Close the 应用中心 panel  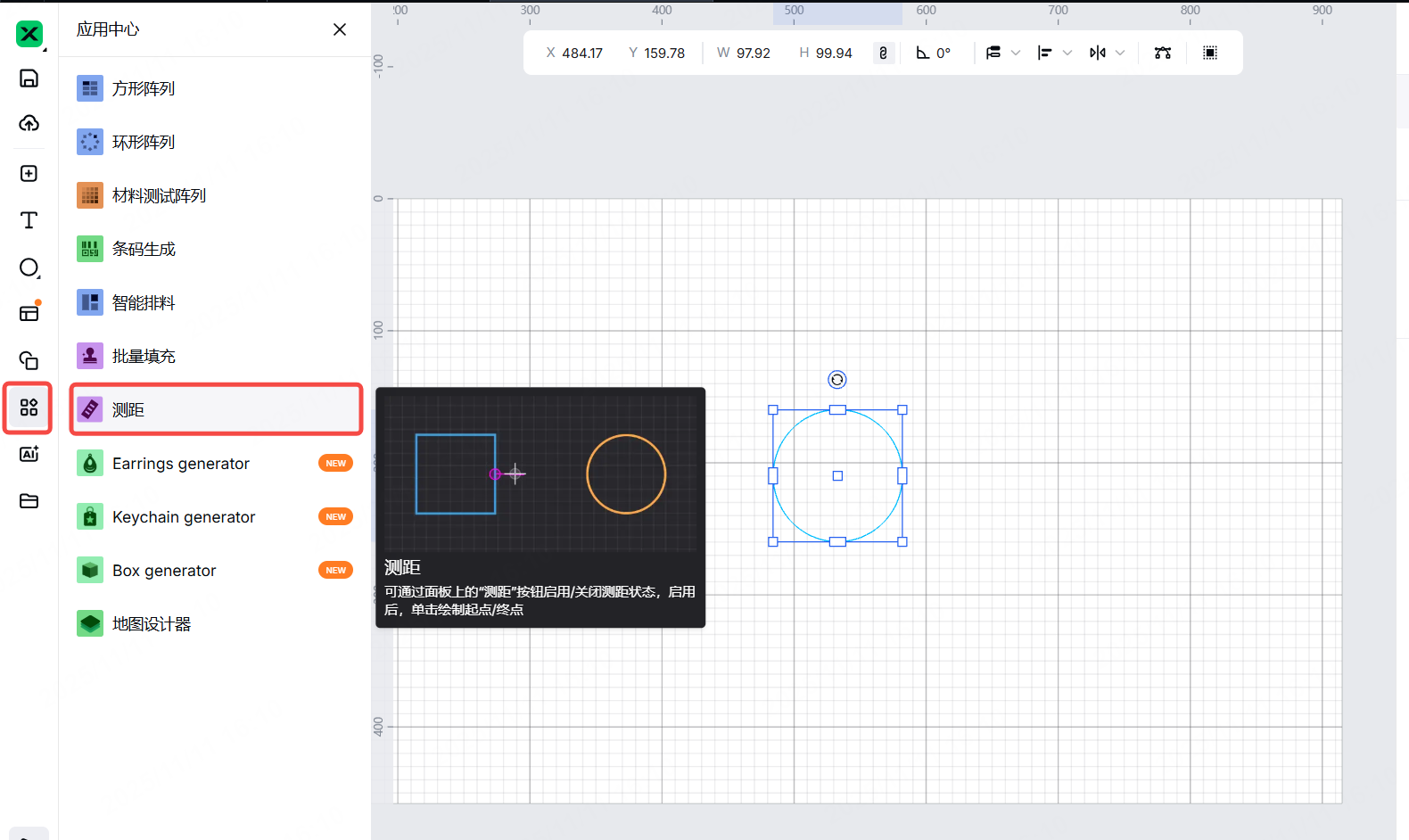click(340, 29)
